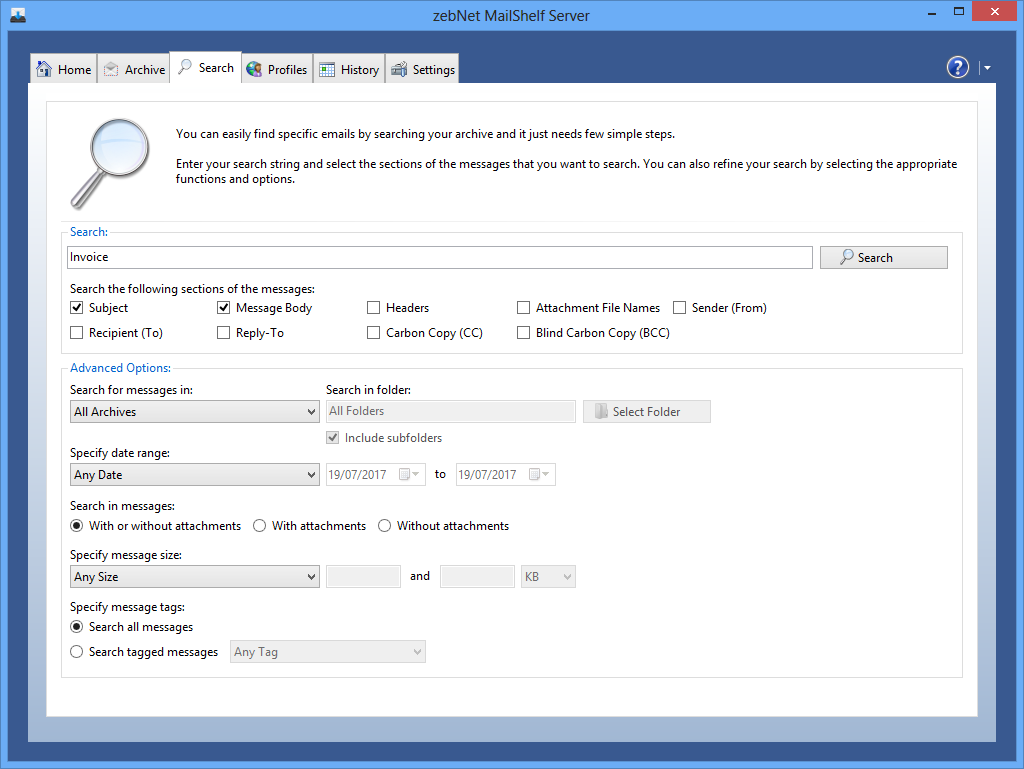1024x769 pixels.
Task: Uncheck the Subject checkbox
Action: click(77, 308)
